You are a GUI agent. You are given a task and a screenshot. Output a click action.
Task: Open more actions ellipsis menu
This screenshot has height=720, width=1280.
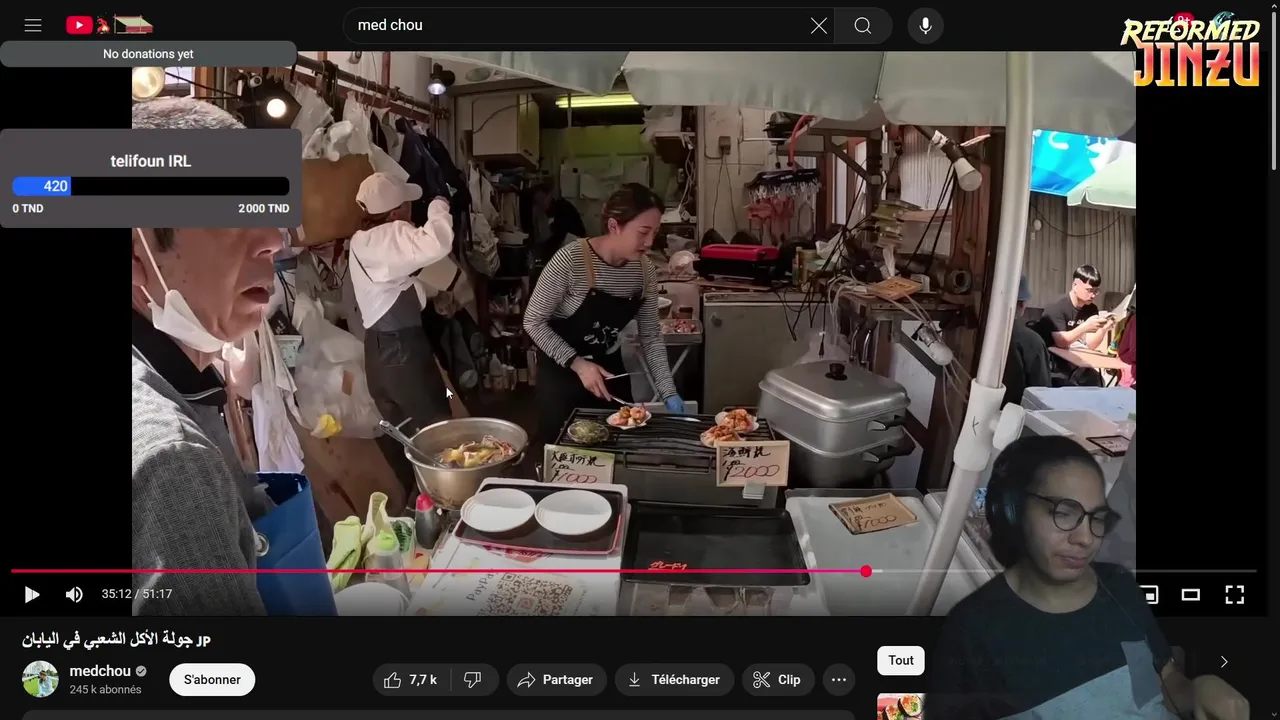coord(839,680)
